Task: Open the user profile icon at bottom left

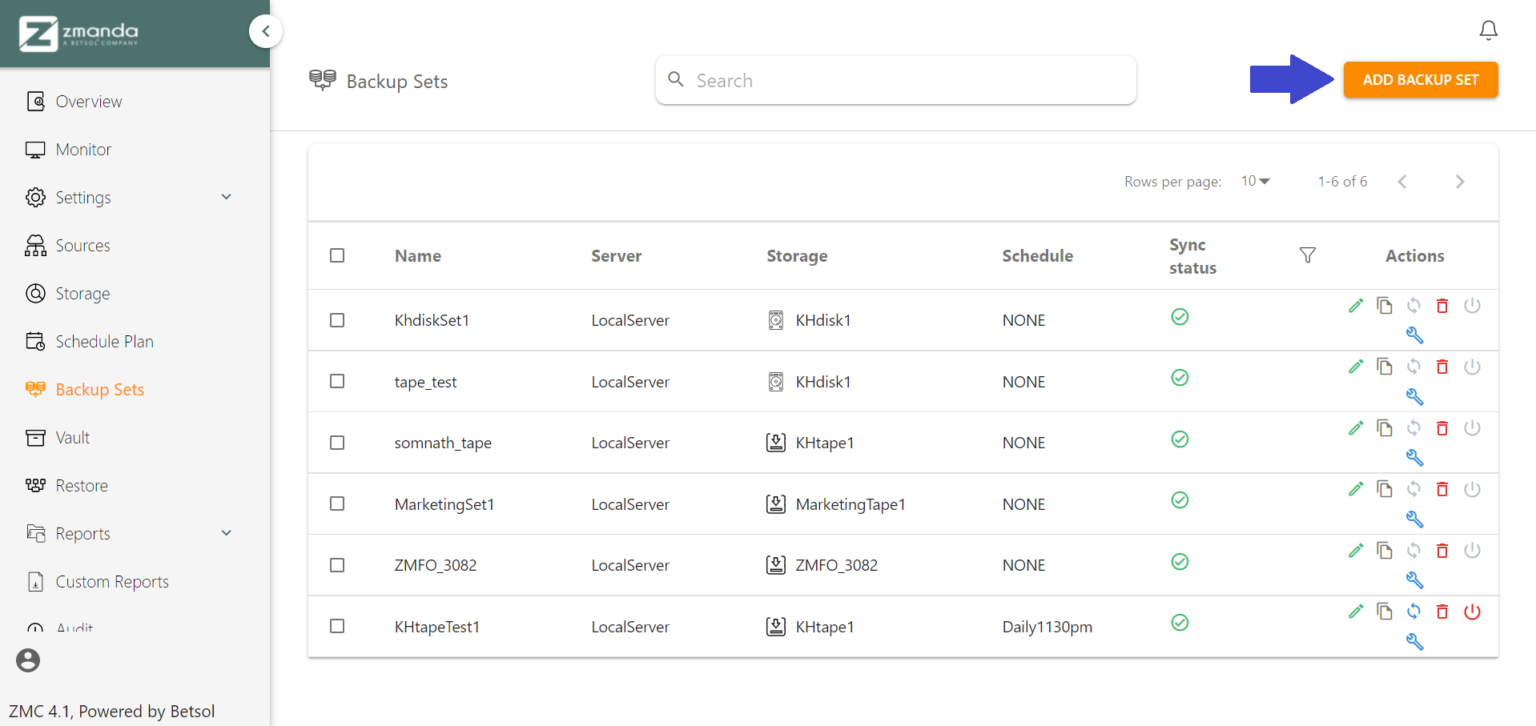Action: [27, 660]
